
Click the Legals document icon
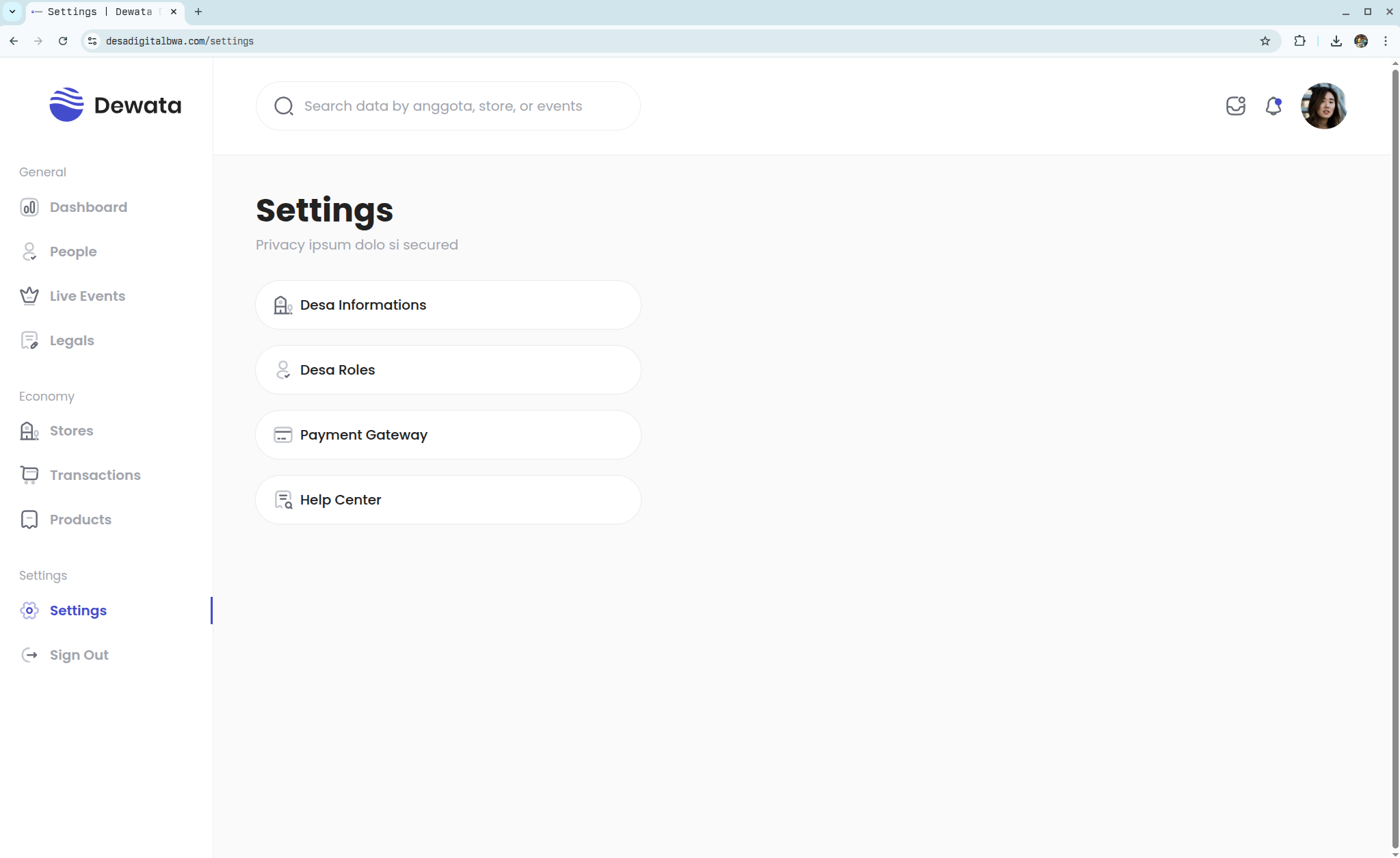(29, 340)
